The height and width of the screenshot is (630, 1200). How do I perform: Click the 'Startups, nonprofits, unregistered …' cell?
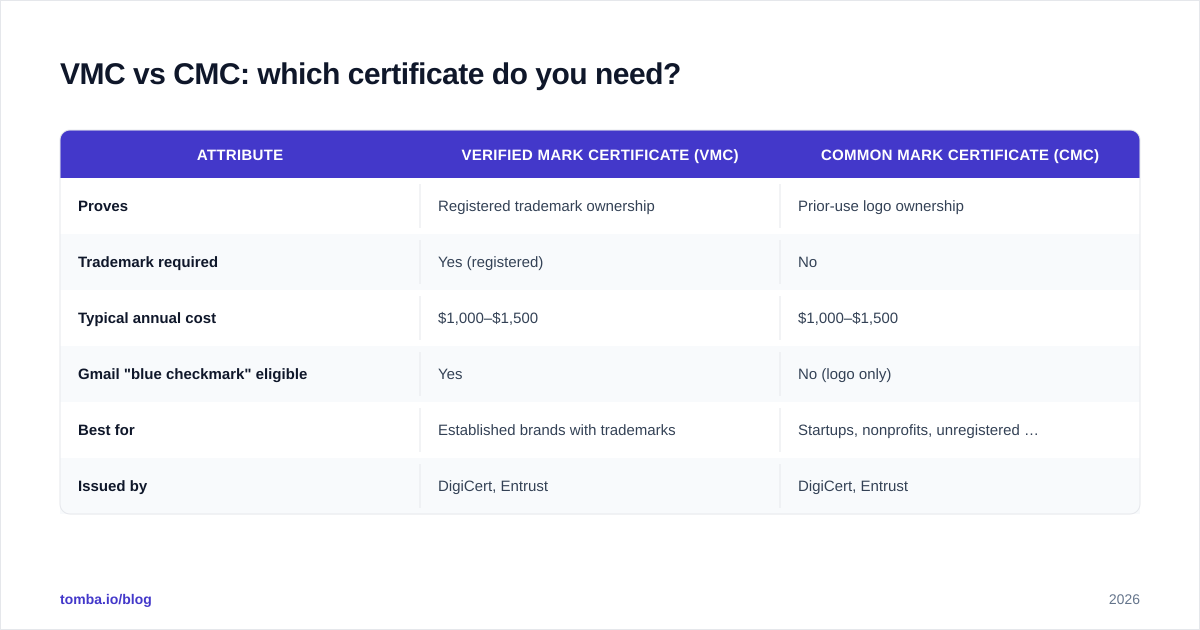click(918, 430)
